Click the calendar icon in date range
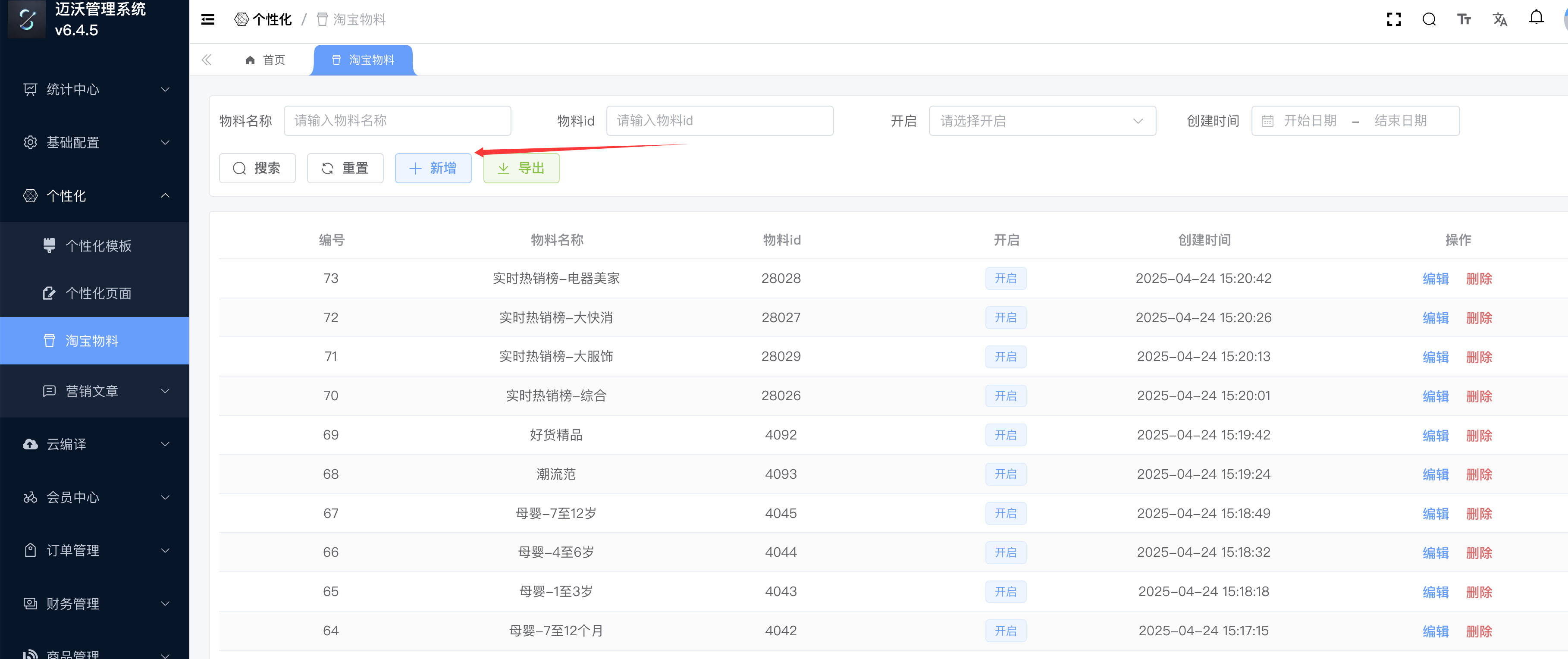The width and height of the screenshot is (1568, 659). [1267, 121]
